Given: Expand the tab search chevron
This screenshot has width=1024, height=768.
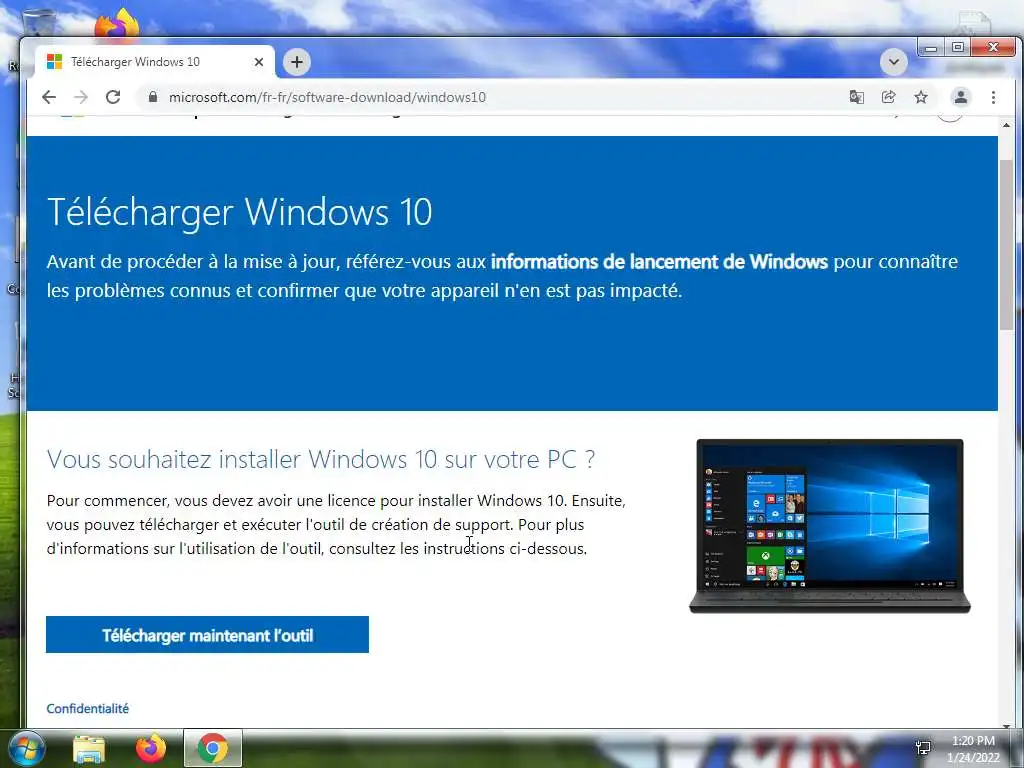Looking at the screenshot, I should click(x=893, y=63).
